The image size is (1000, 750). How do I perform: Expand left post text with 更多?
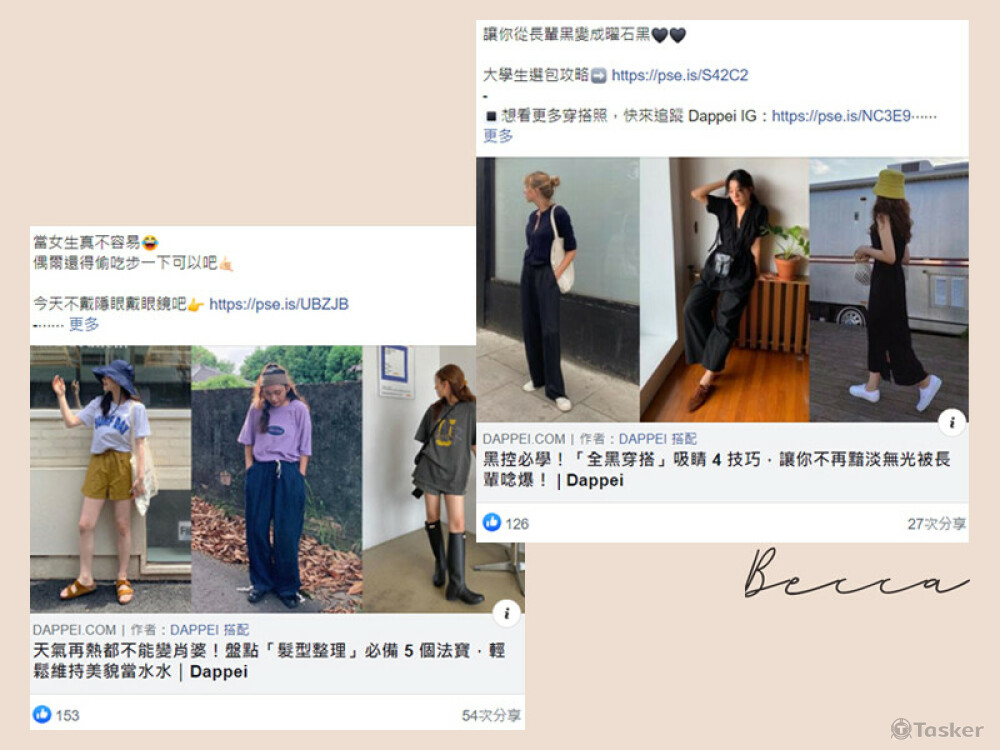84,325
